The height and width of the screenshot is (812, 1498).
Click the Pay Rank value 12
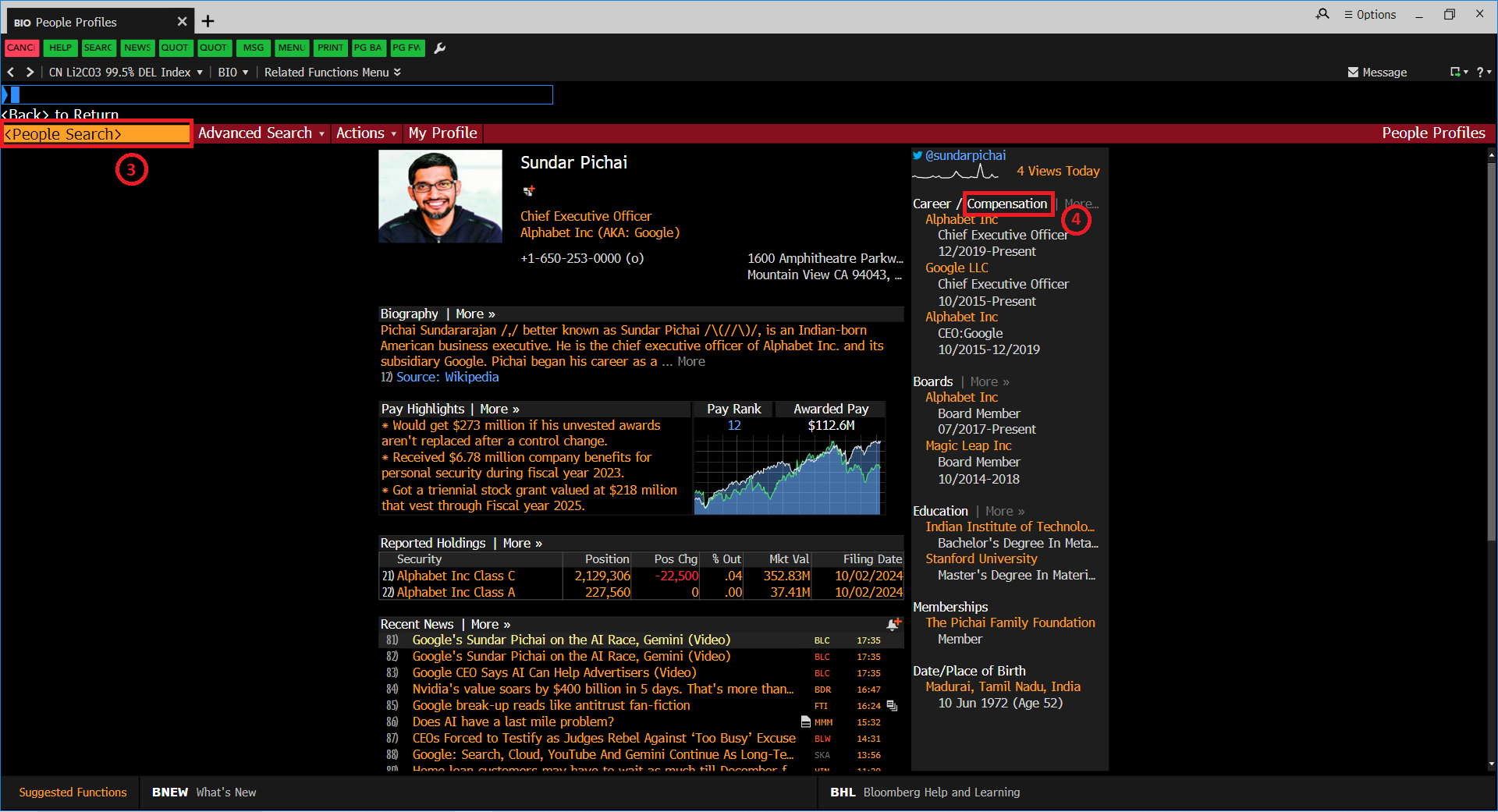(x=733, y=425)
